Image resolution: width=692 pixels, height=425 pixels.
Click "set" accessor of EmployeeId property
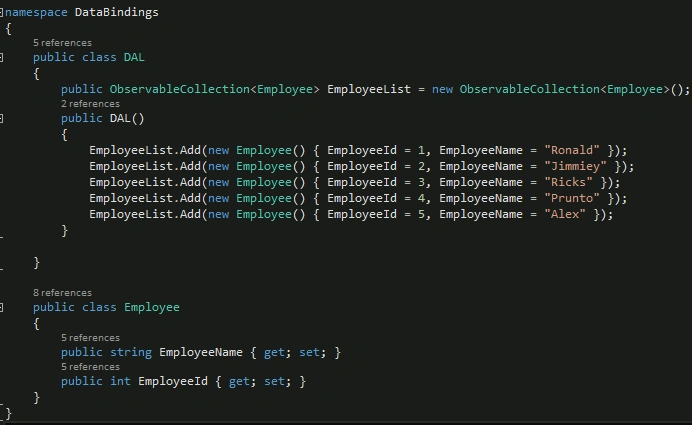coord(274,381)
